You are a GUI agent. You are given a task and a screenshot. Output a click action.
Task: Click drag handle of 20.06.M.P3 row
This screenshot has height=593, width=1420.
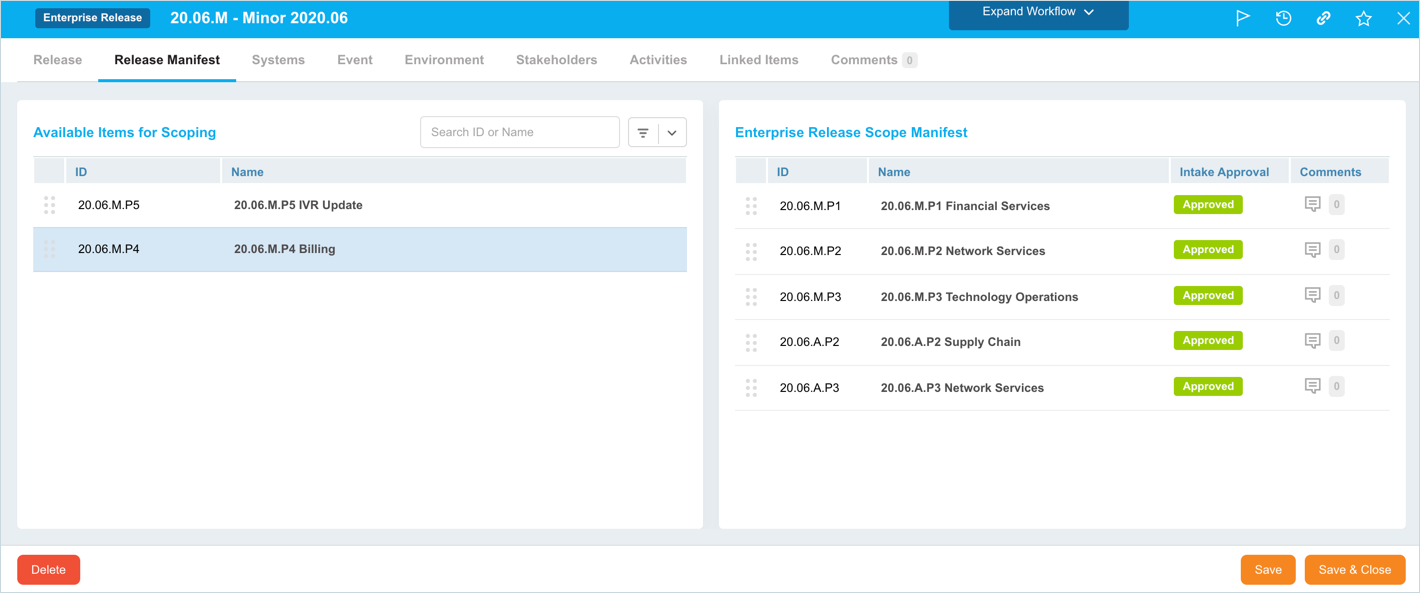click(x=751, y=297)
